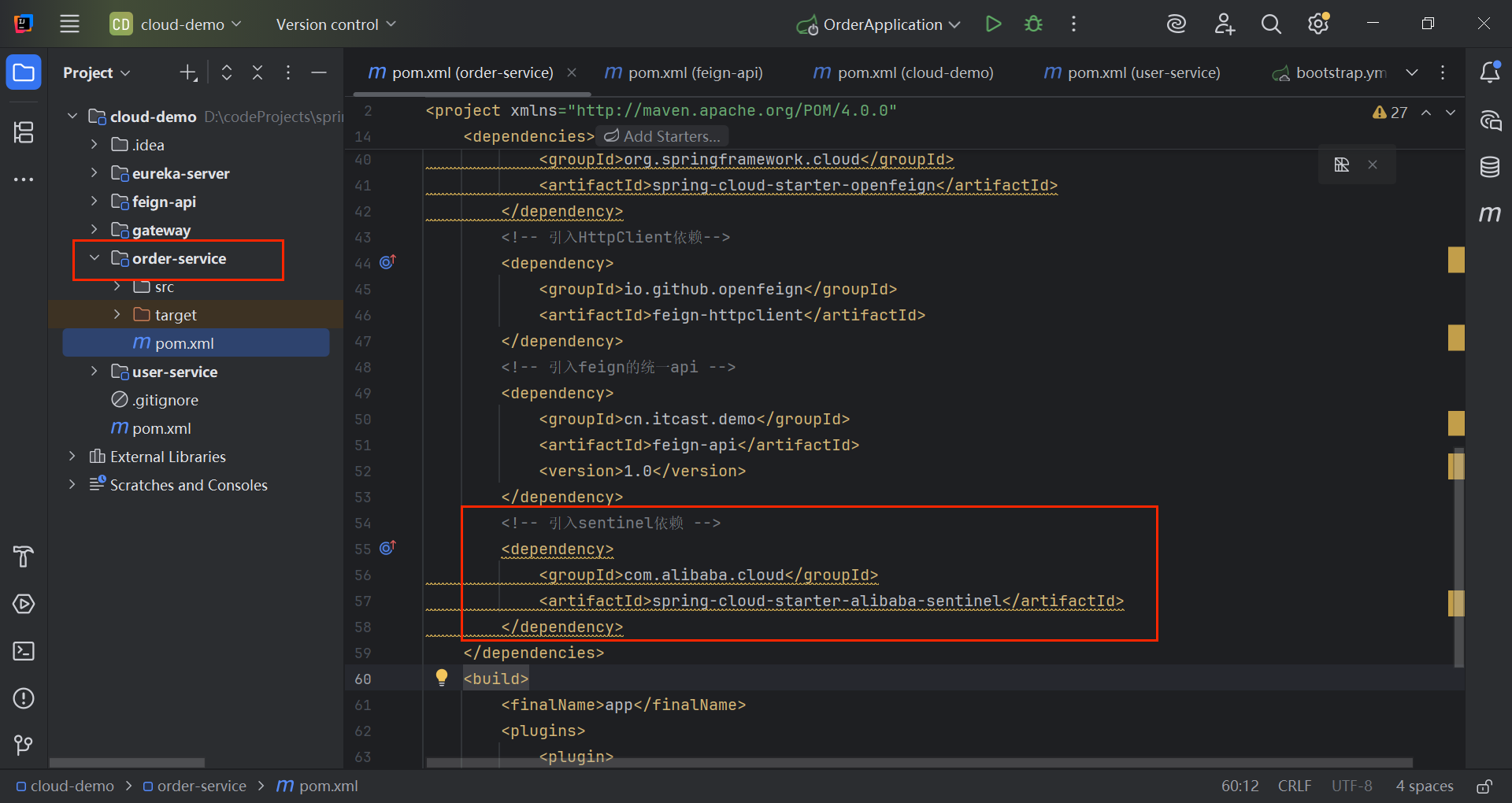Open the Notifications bell
The height and width of the screenshot is (803, 1512).
(1490, 72)
